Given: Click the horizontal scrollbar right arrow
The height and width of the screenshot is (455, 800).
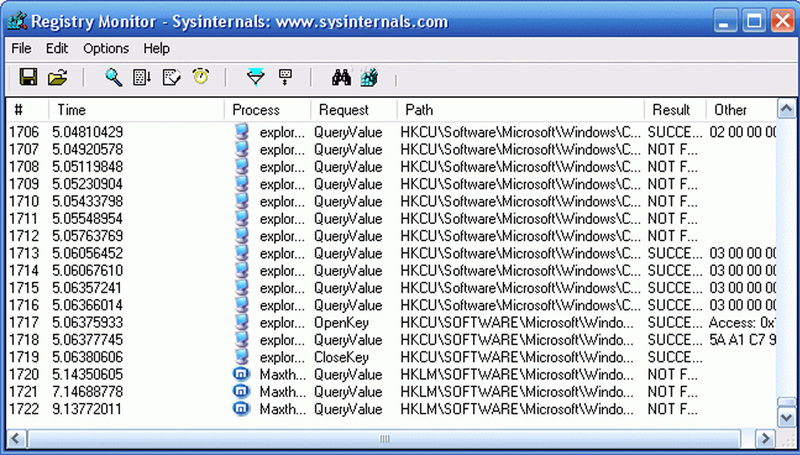Looking at the screenshot, I should pyautogui.click(x=765, y=438).
